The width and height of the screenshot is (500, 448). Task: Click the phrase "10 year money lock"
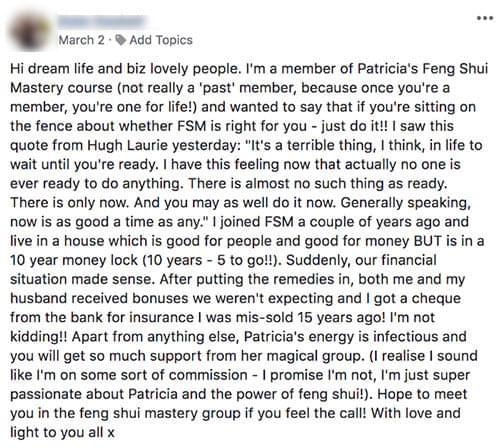tap(74, 260)
